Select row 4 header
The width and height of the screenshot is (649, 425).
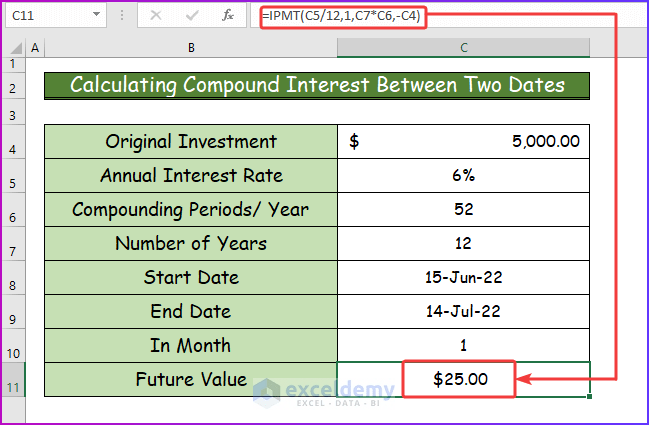coord(13,141)
